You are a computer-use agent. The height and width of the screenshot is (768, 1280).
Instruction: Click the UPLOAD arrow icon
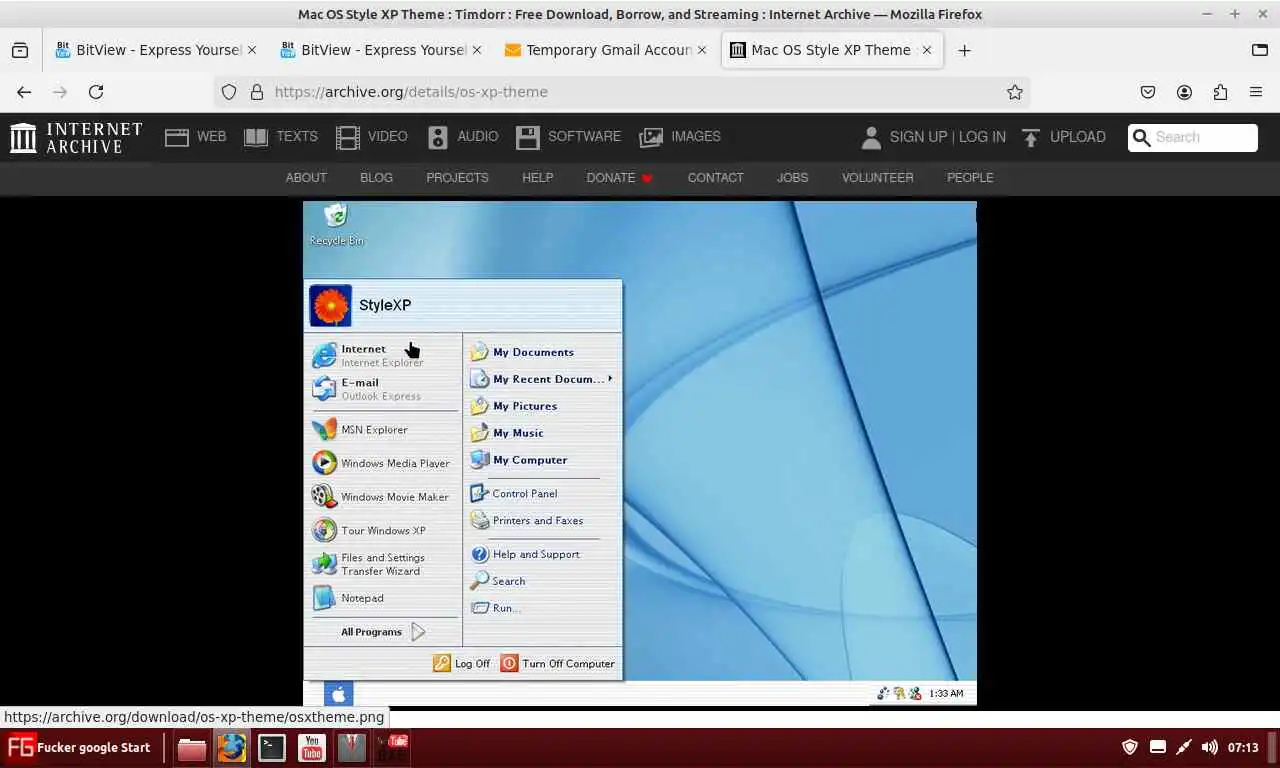coord(1031,137)
